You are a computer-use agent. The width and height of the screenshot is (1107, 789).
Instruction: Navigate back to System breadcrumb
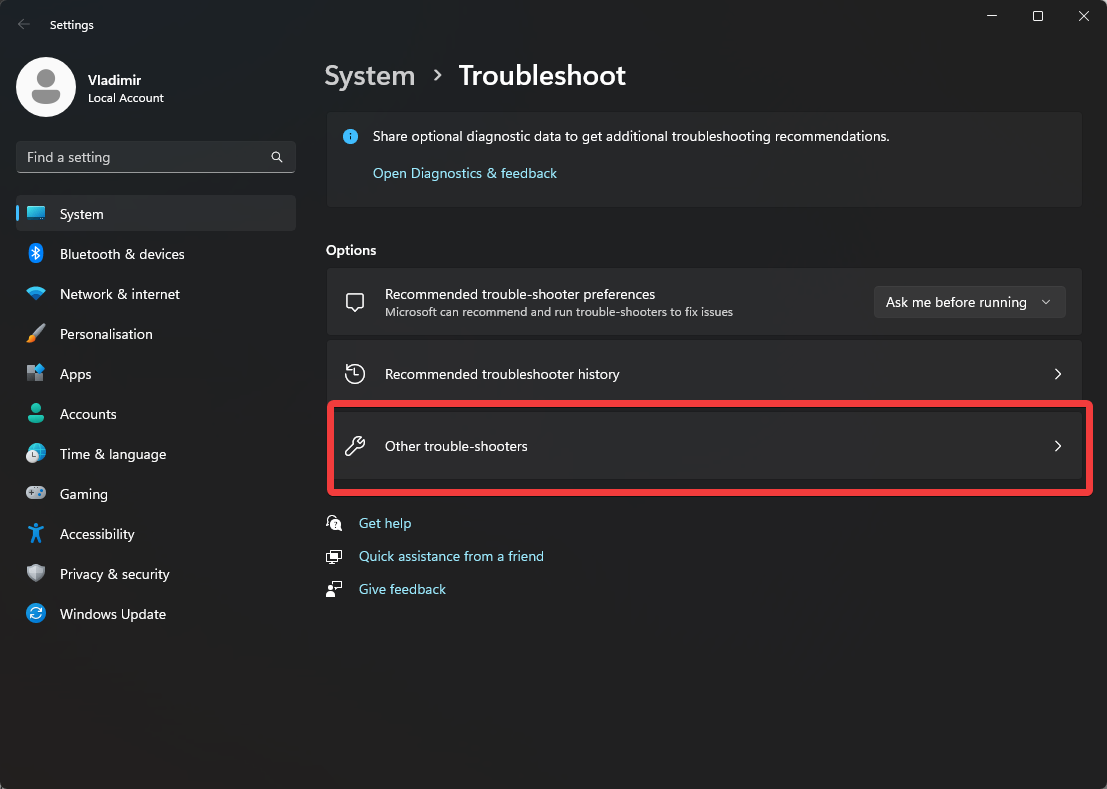coord(369,76)
